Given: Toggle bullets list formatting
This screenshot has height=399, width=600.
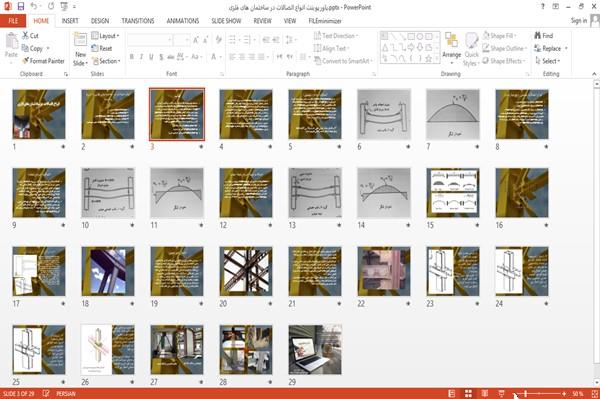Looking at the screenshot, I should click(x=232, y=40).
